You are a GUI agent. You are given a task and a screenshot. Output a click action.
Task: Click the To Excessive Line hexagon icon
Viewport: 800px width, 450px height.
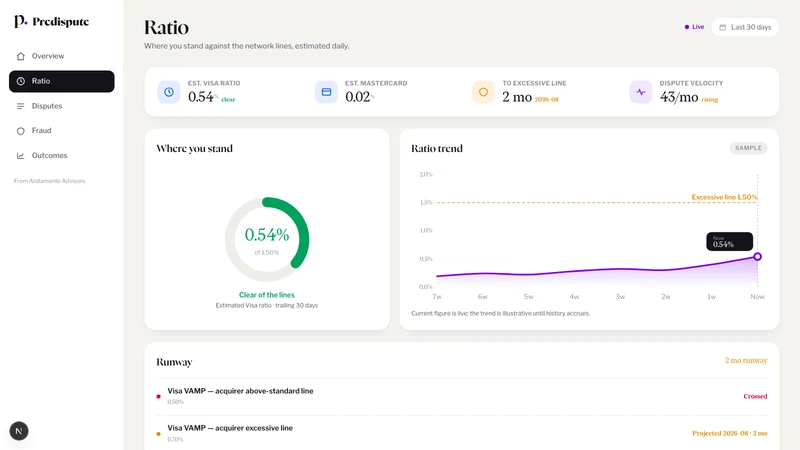(x=483, y=92)
